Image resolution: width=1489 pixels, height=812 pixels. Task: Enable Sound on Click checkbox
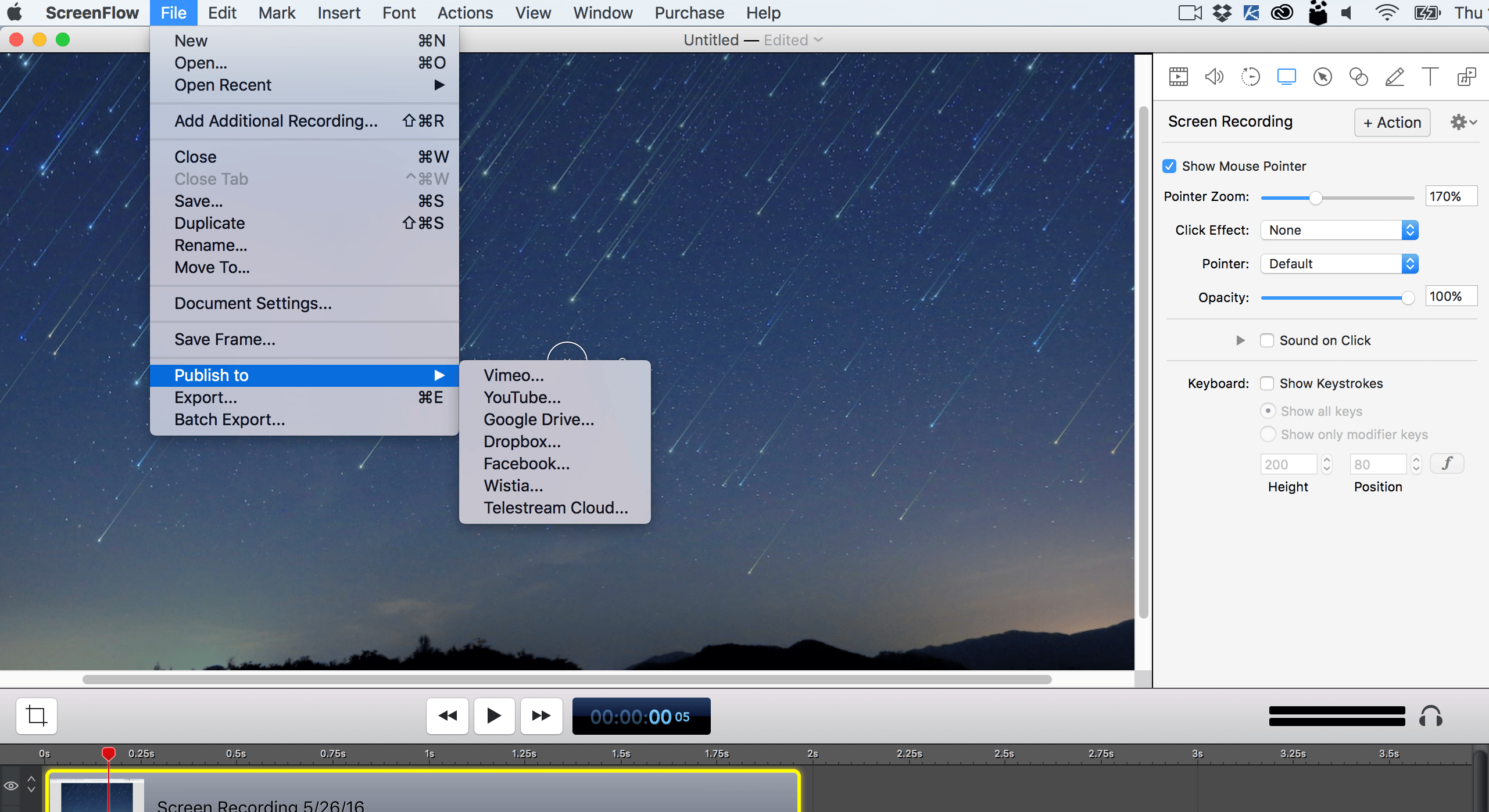[x=1267, y=340]
